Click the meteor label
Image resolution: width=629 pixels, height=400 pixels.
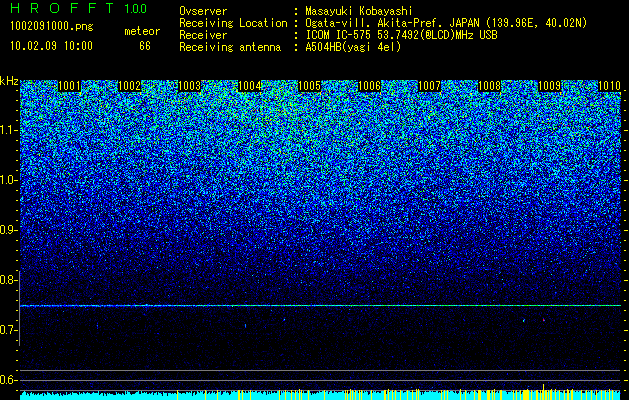pos(142,31)
